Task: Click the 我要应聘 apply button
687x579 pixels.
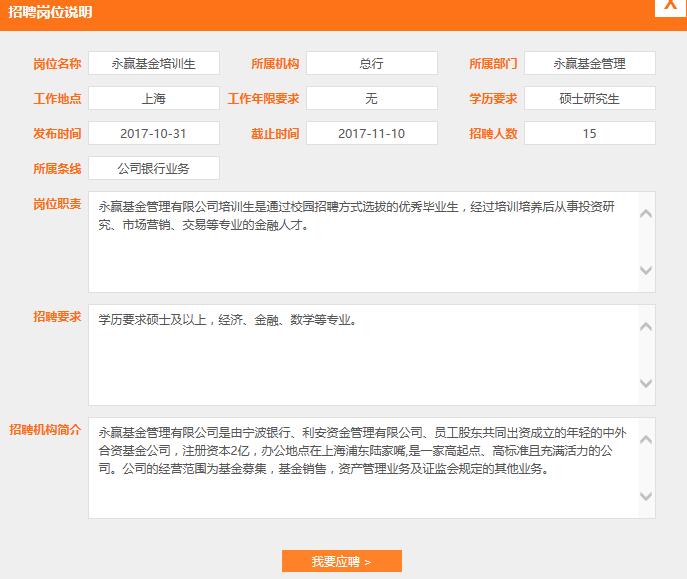Action: (x=341, y=561)
